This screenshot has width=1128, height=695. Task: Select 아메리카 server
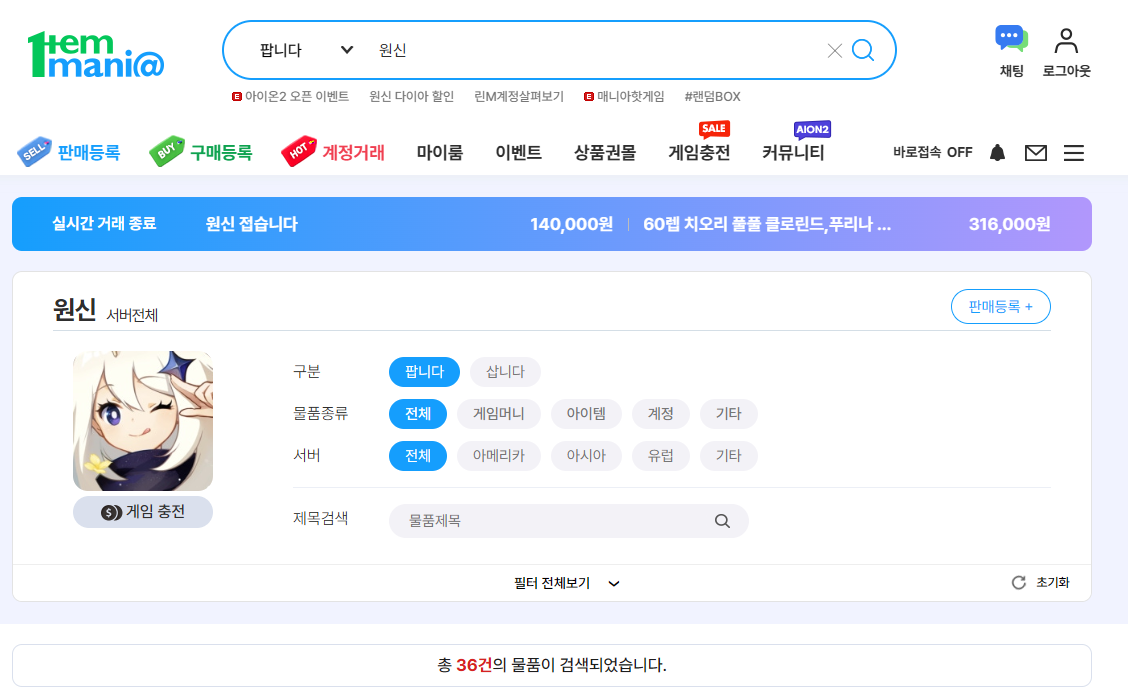(x=499, y=455)
